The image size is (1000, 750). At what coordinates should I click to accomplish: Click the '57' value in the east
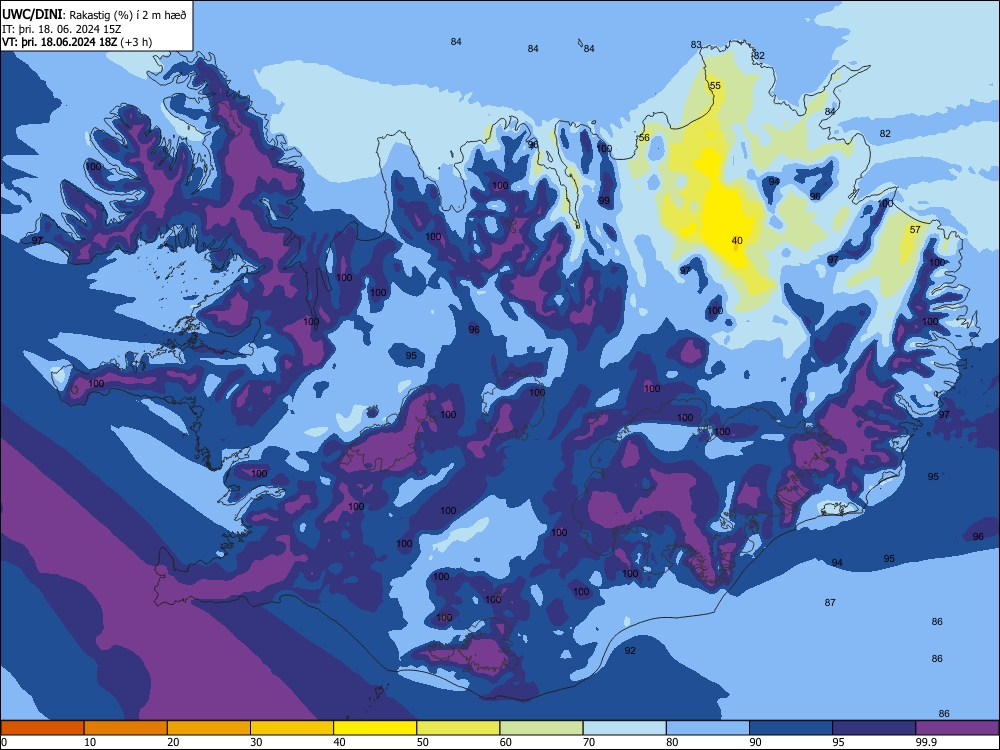(x=915, y=230)
